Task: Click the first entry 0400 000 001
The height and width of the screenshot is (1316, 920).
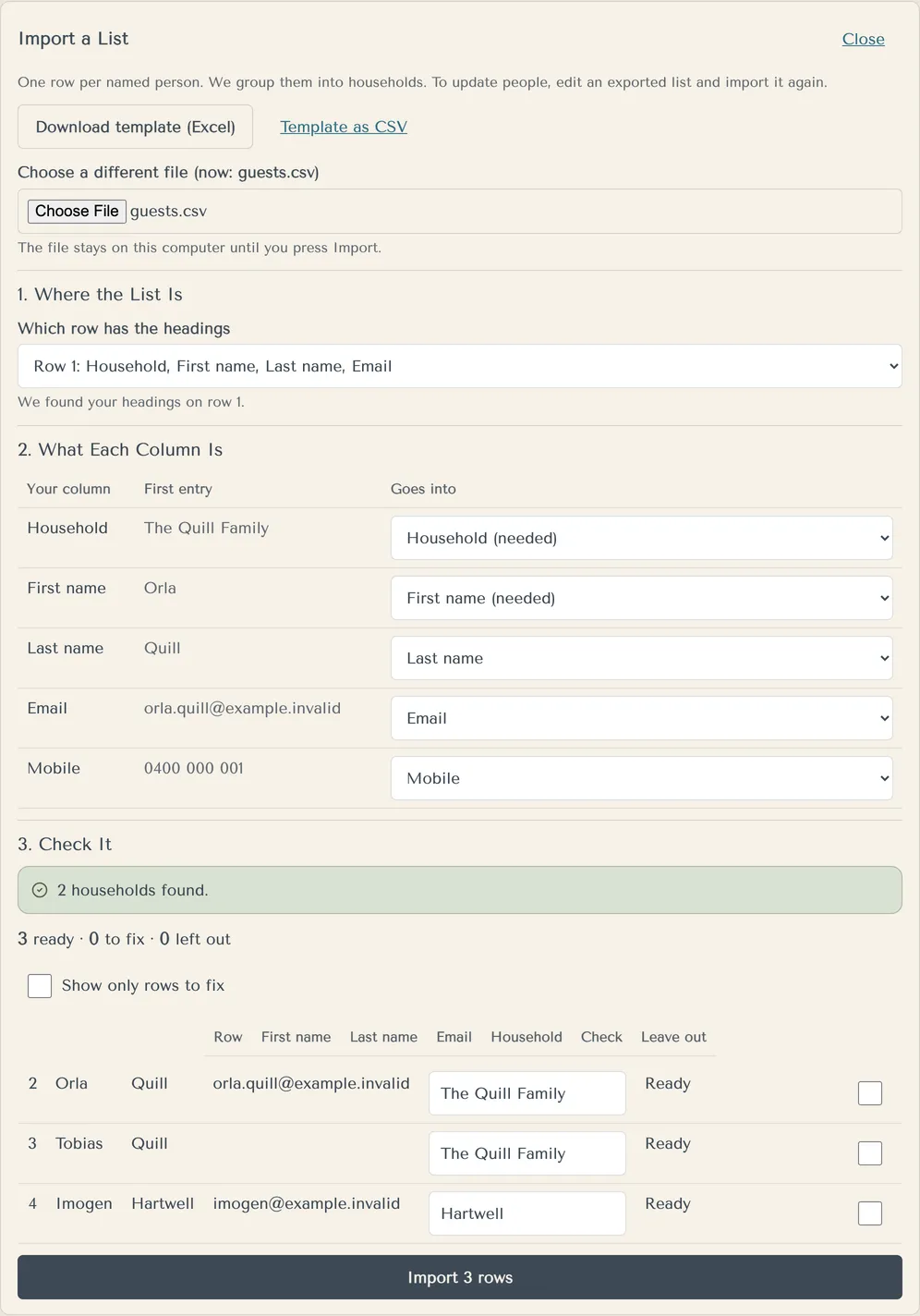Action: (194, 768)
